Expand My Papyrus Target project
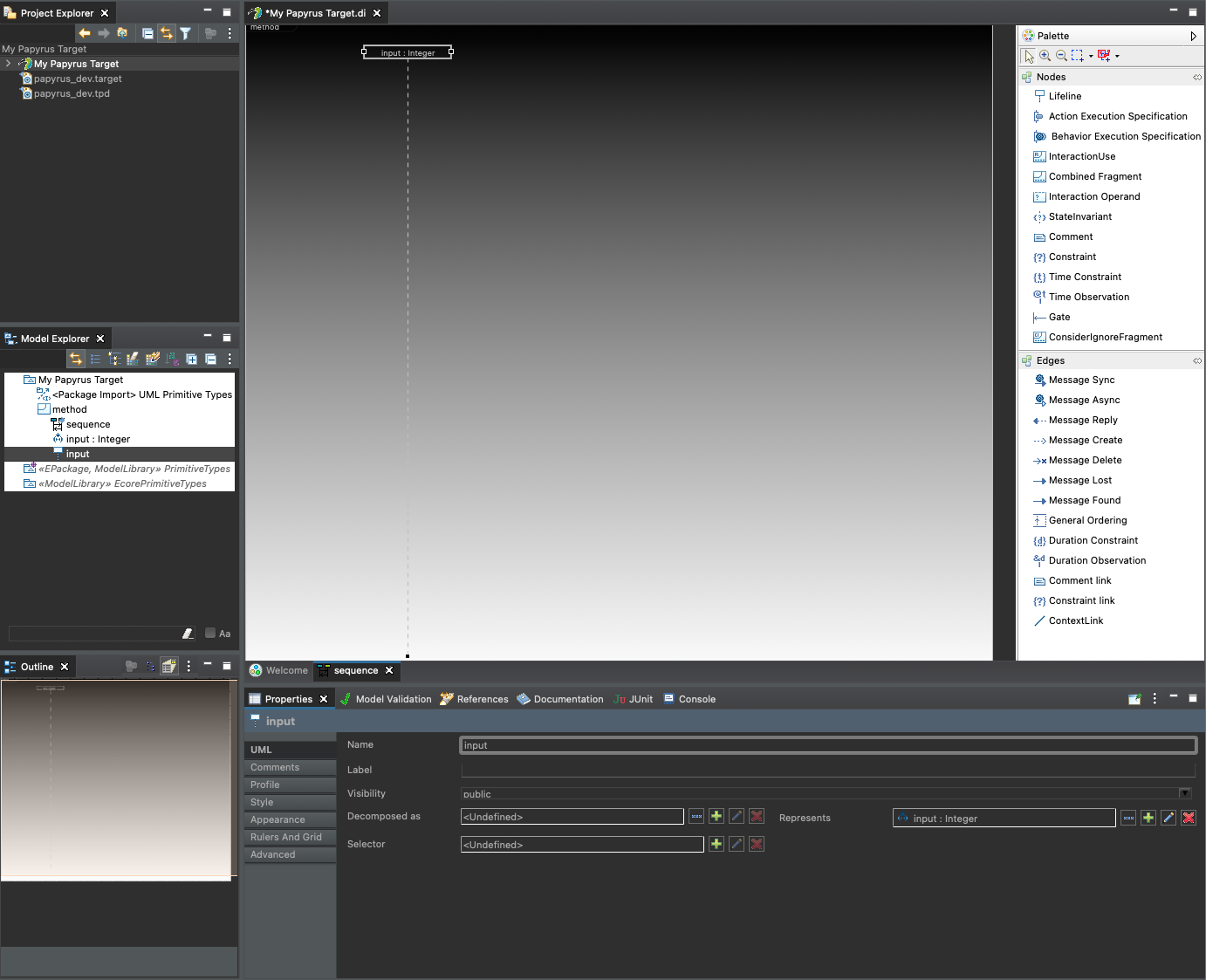Image resolution: width=1206 pixels, height=980 pixels. pos(8,64)
